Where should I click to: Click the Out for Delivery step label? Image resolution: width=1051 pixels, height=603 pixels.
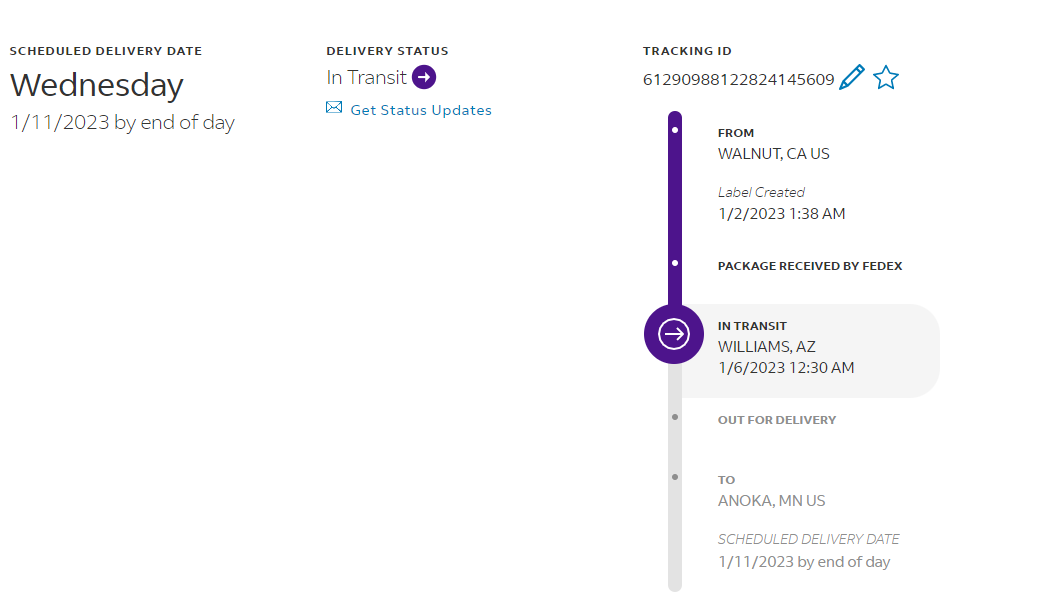(776, 420)
